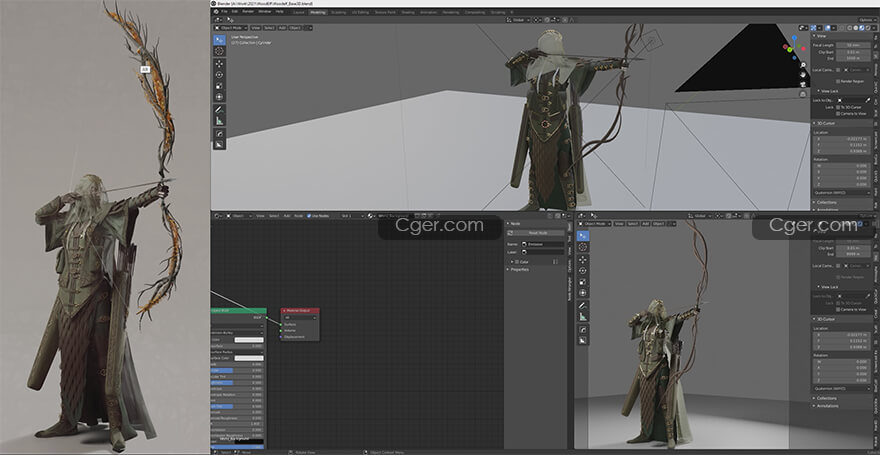Screen dimensions: 880x455
Task: Open the Global orientation dropdown at top
Action: [x=518, y=20]
